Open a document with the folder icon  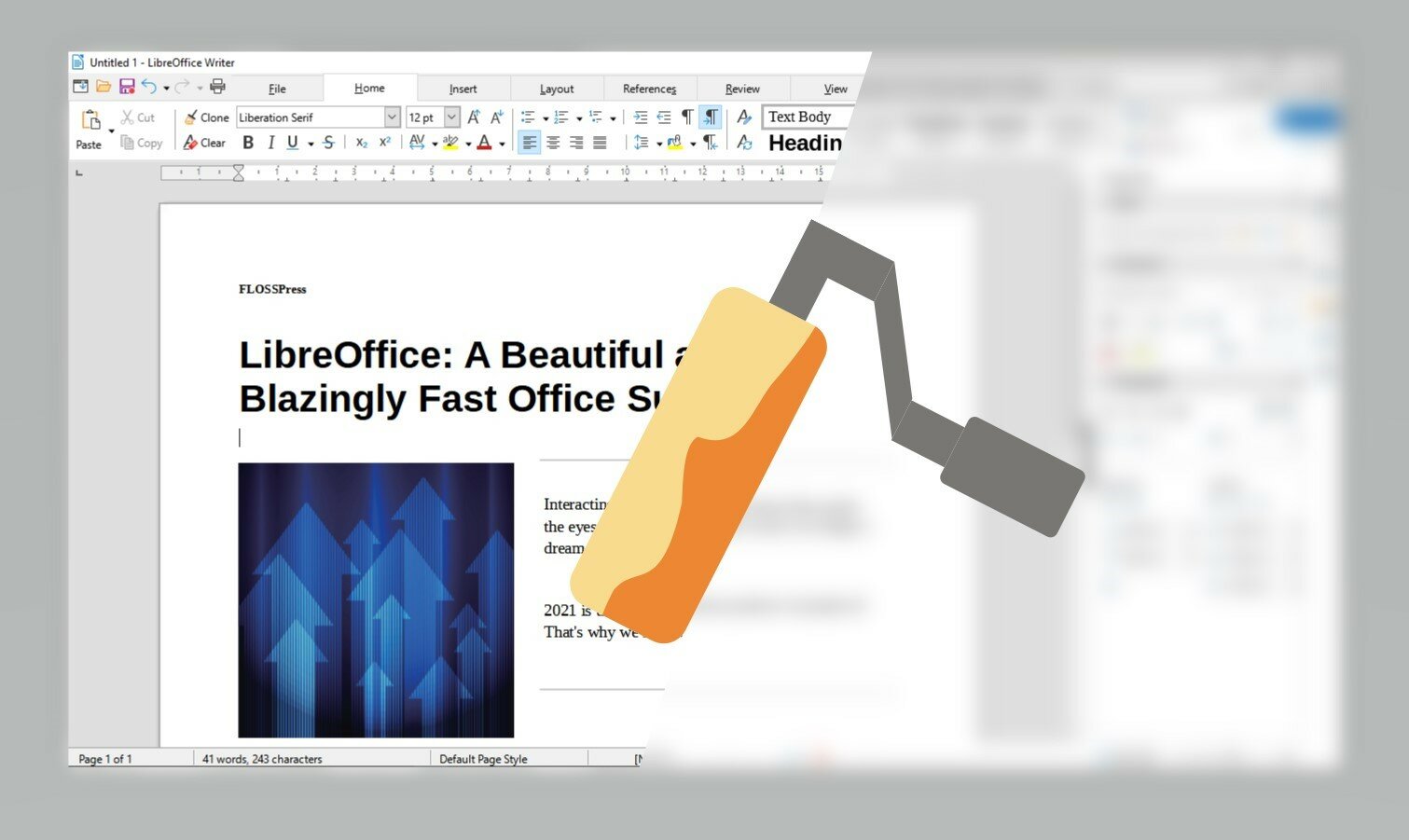click(104, 87)
